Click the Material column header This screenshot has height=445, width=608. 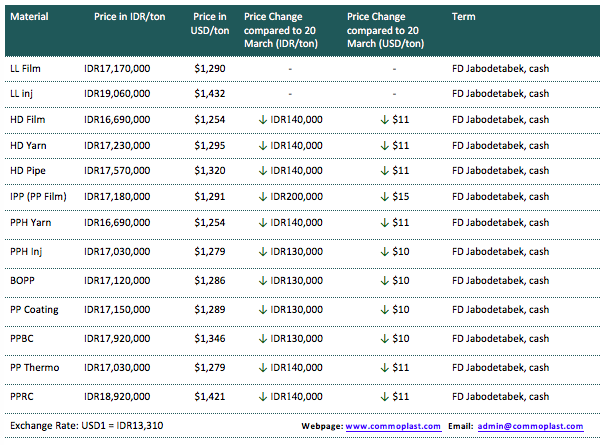pos(28,18)
